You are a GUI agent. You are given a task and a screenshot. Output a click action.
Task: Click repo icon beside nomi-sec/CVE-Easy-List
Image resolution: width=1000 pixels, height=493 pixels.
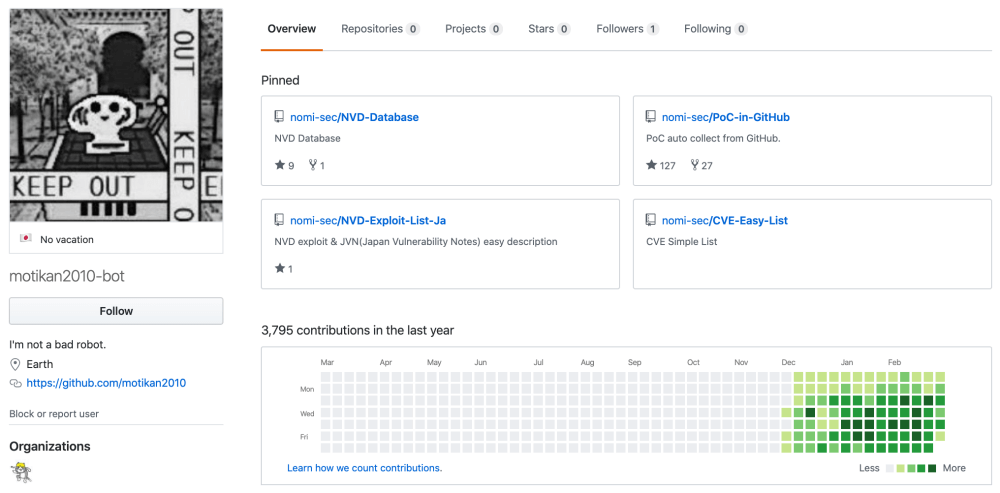[x=651, y=220]
